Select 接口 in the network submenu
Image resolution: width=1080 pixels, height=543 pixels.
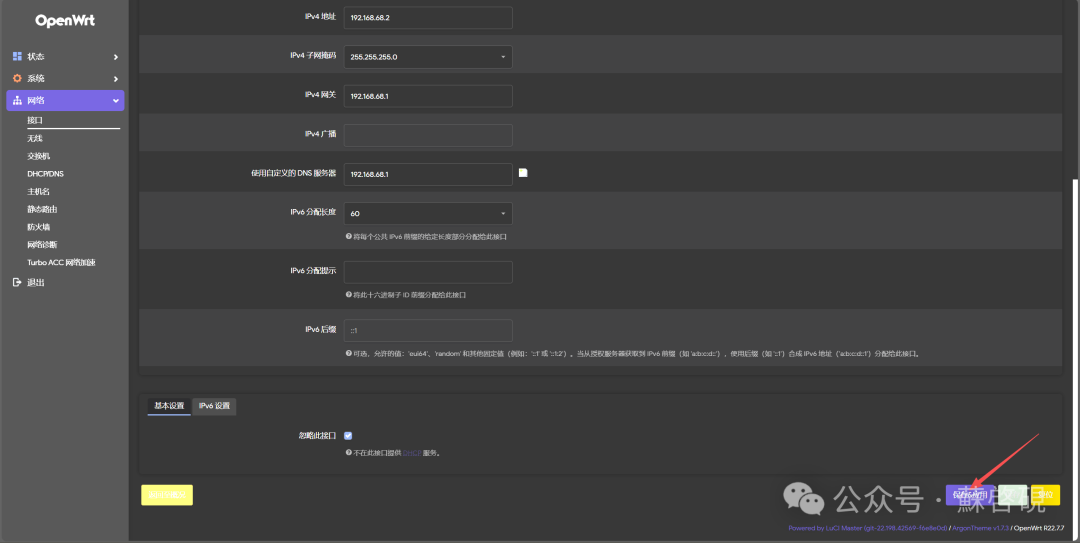click(x=35, y=120)
